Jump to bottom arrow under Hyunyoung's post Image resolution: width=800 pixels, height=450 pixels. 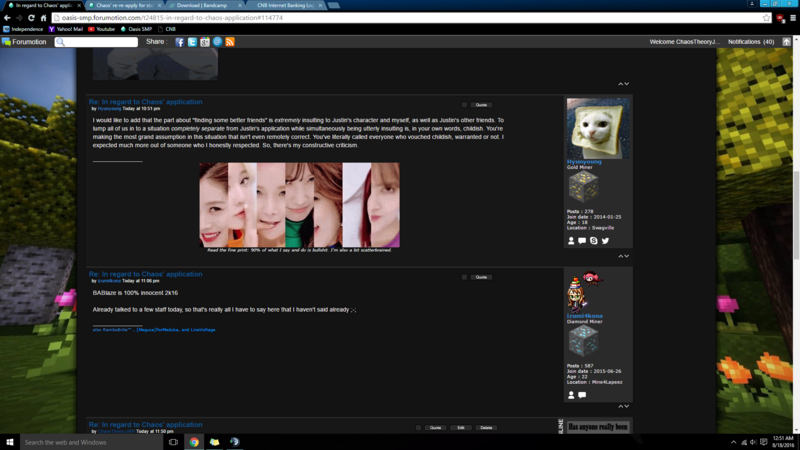pos(627,256)
